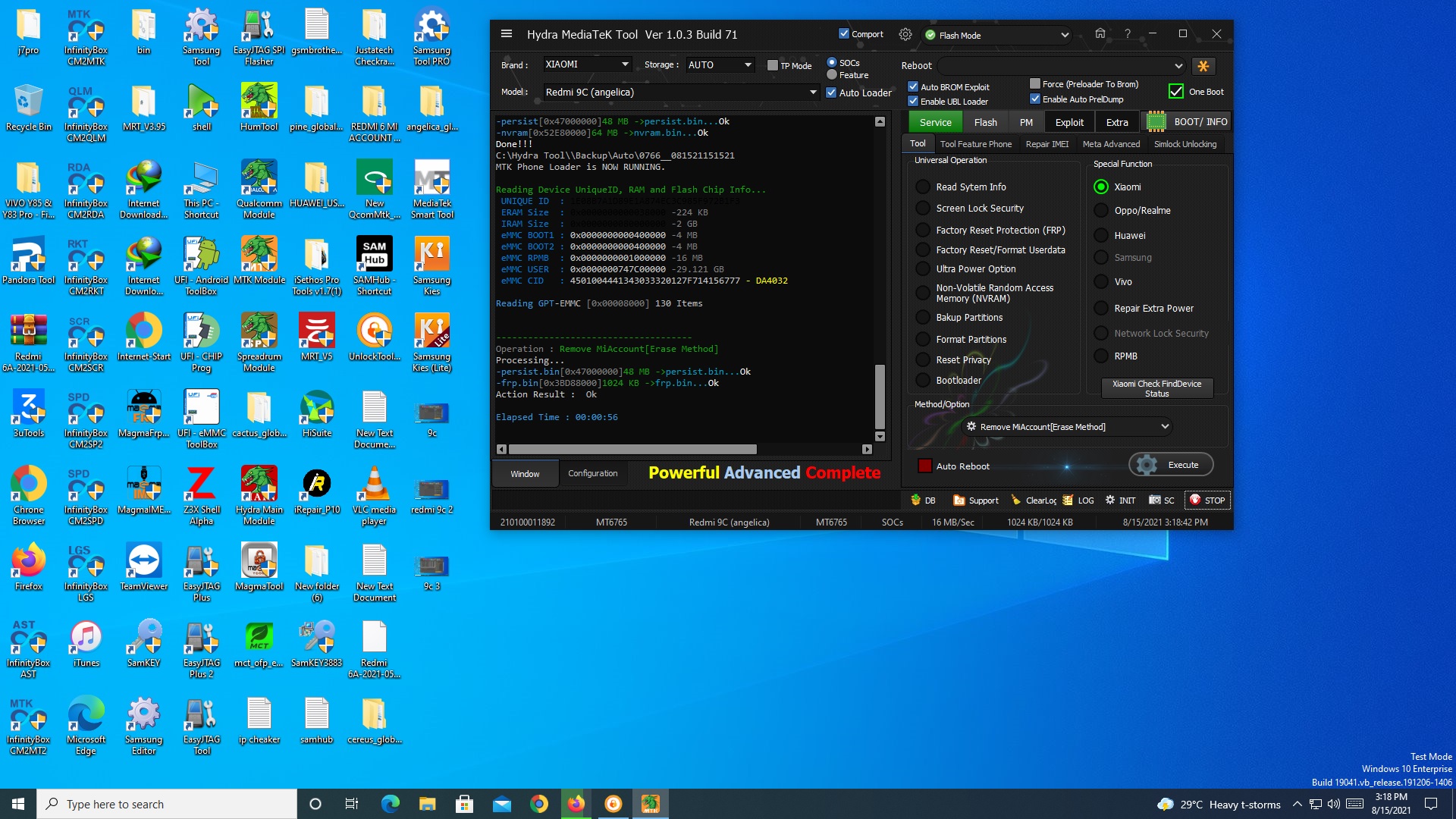1456x819 pixels.
Task: Show hidden system tray icons
Action: pyautogui.click(x=1297, y=804)
